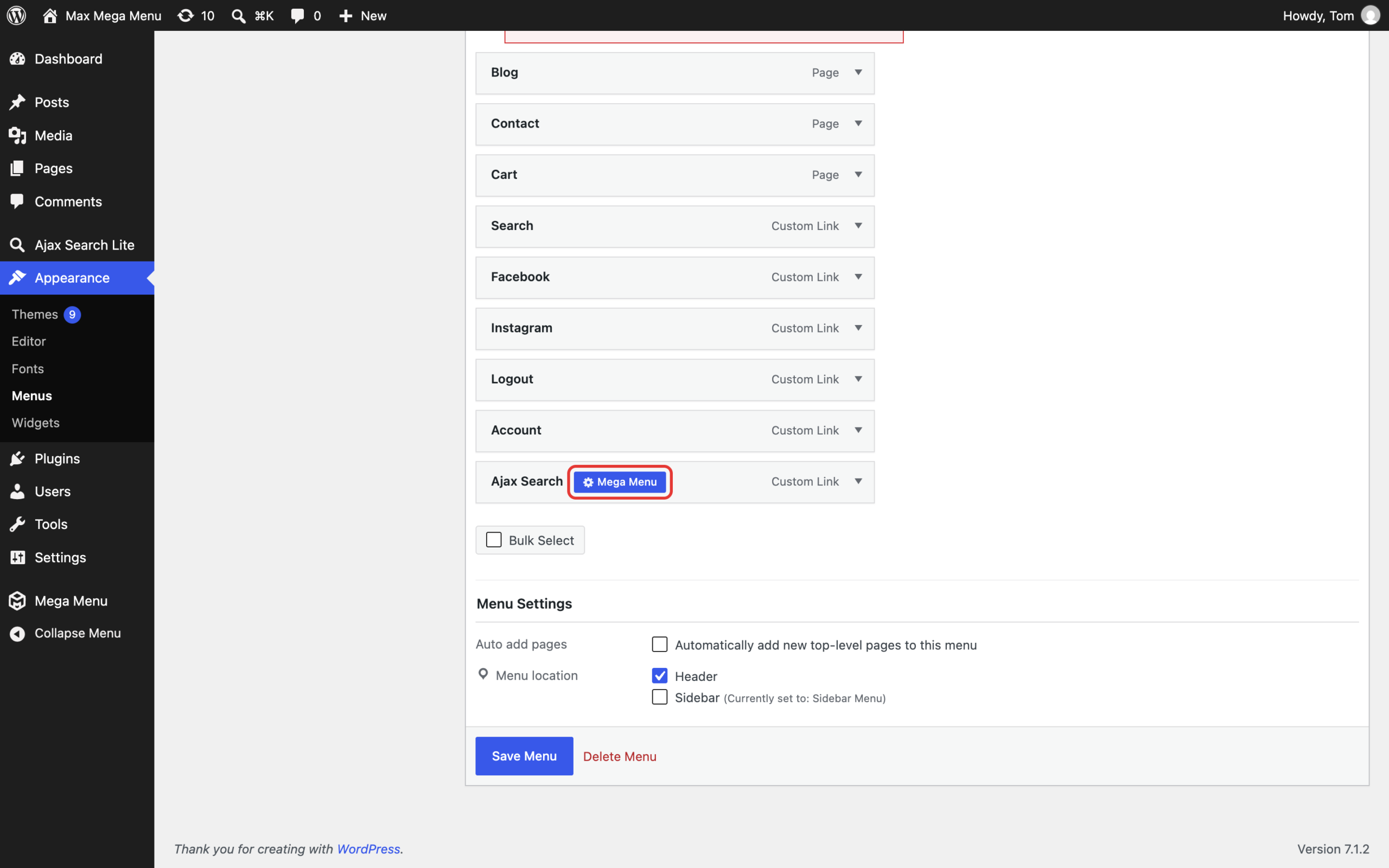
Task: Click the Posts pin icon
Action: (17, 102)
